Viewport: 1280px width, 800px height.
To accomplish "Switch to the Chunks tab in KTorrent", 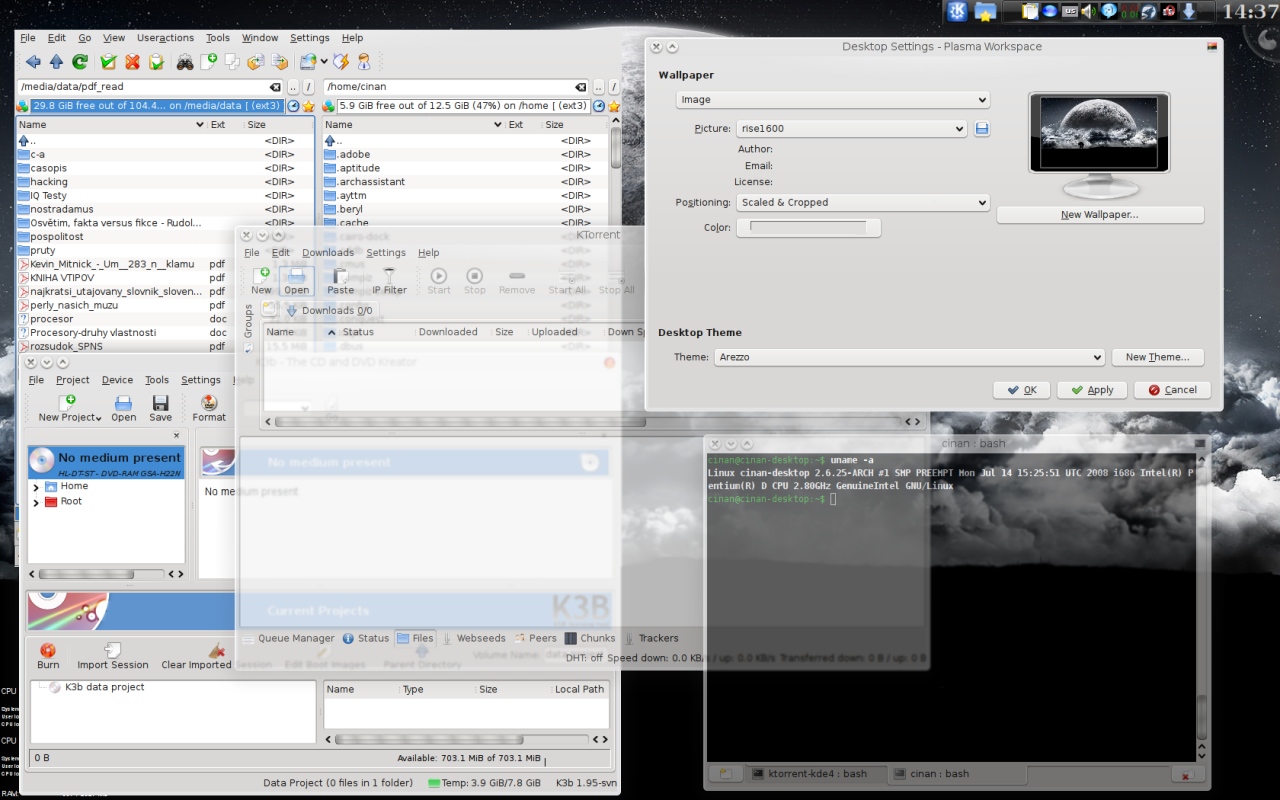I will coord(590,638).
